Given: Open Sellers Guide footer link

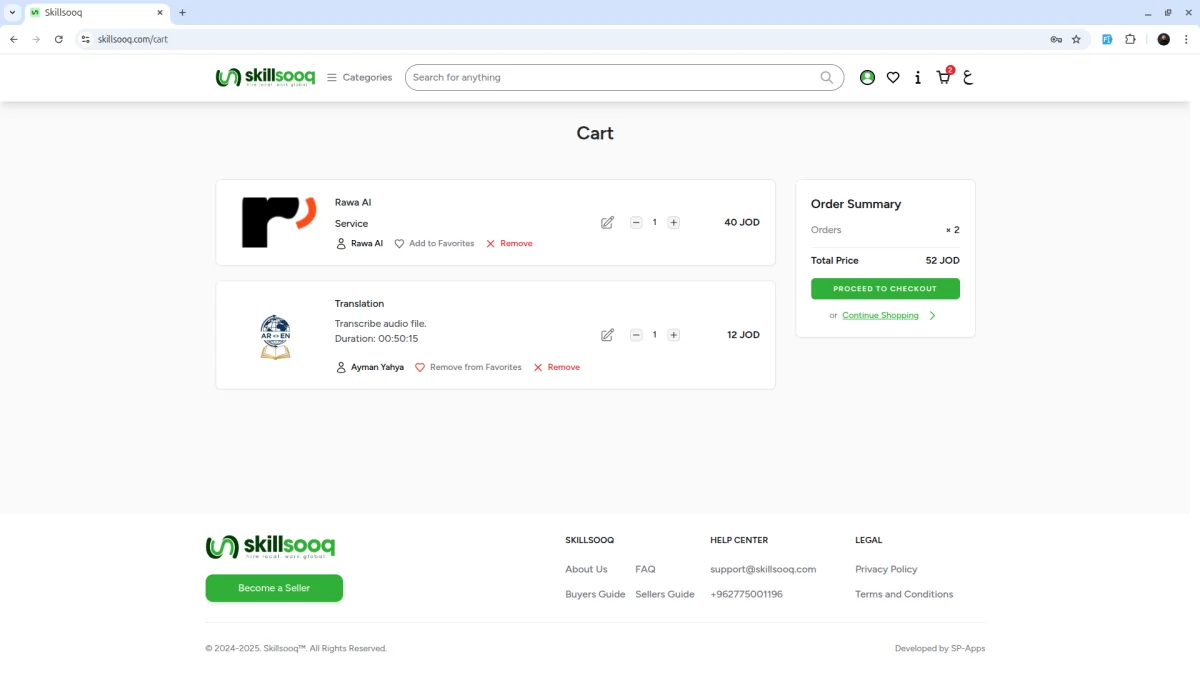Looking at the screenshot, I should pos(665,594).
